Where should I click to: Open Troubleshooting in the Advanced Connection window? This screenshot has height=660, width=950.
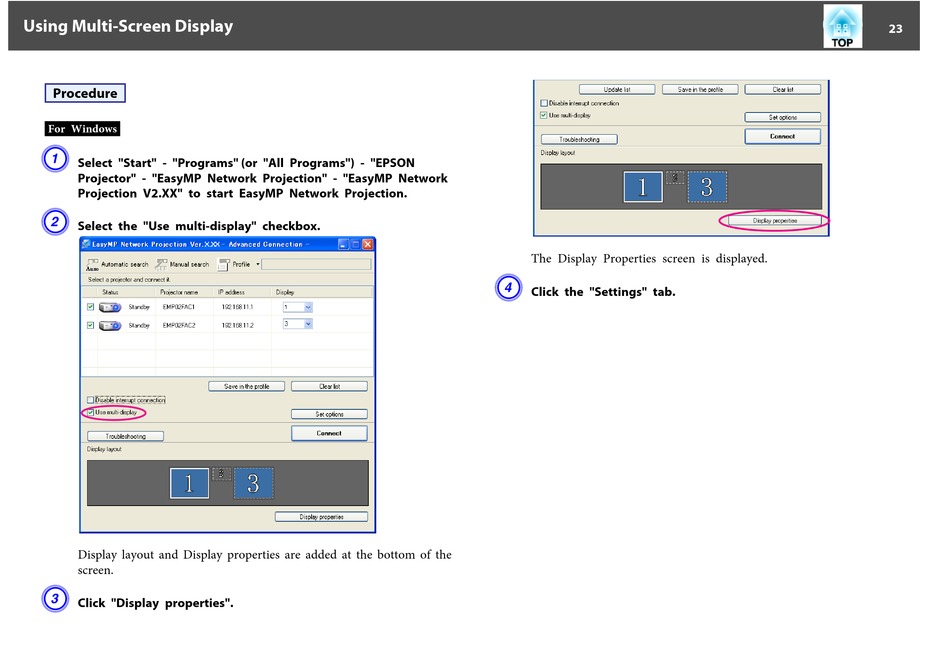pyautogui.click(x=125, y=436)
